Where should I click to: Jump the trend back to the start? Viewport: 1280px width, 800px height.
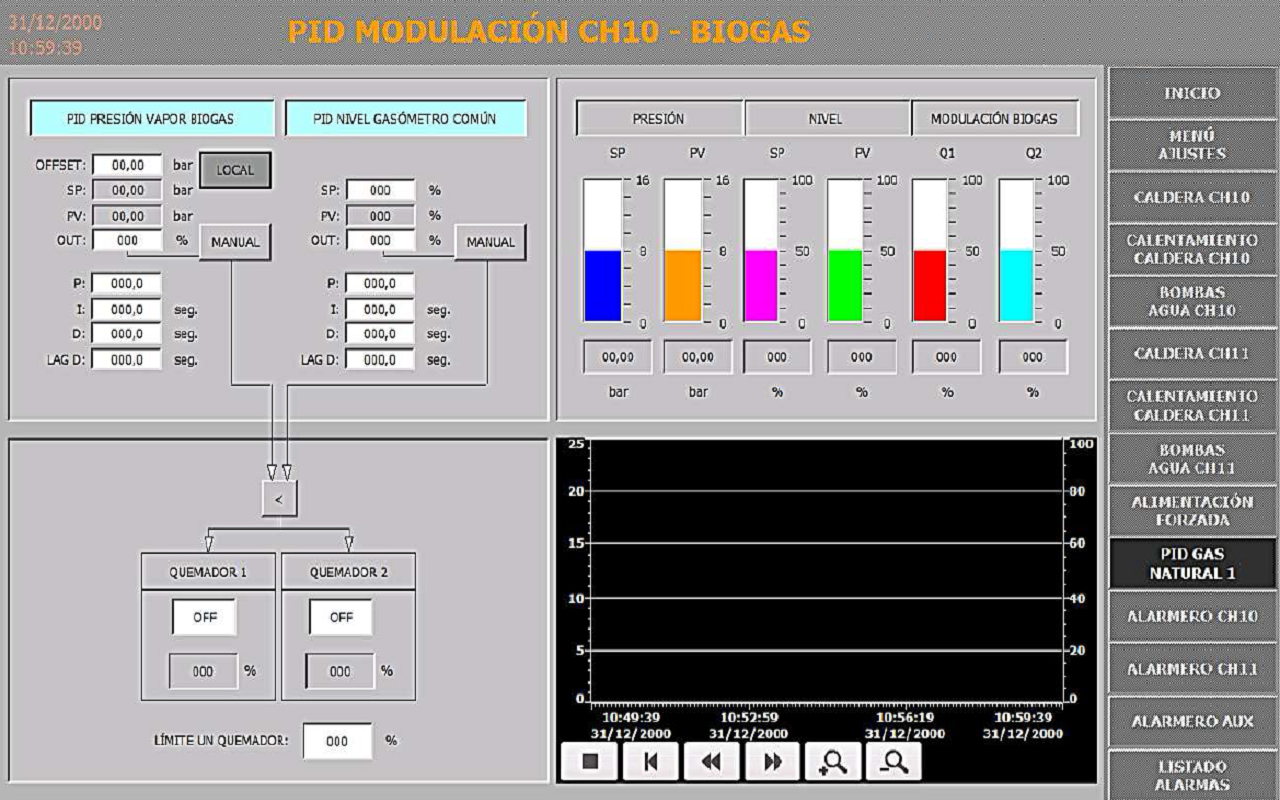[x=651, y=760]
